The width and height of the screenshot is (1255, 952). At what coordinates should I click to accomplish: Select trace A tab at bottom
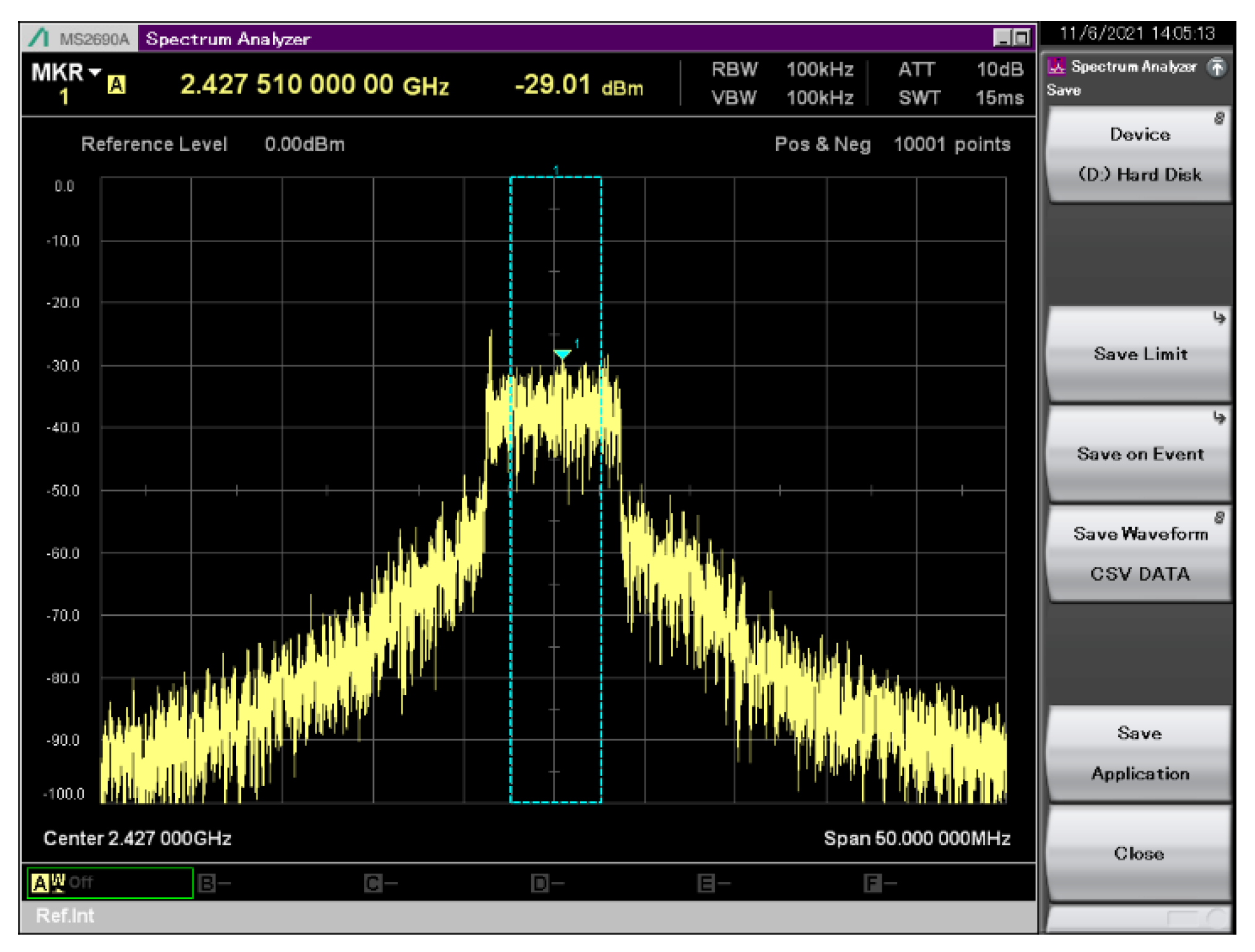[x=110, y=883]
